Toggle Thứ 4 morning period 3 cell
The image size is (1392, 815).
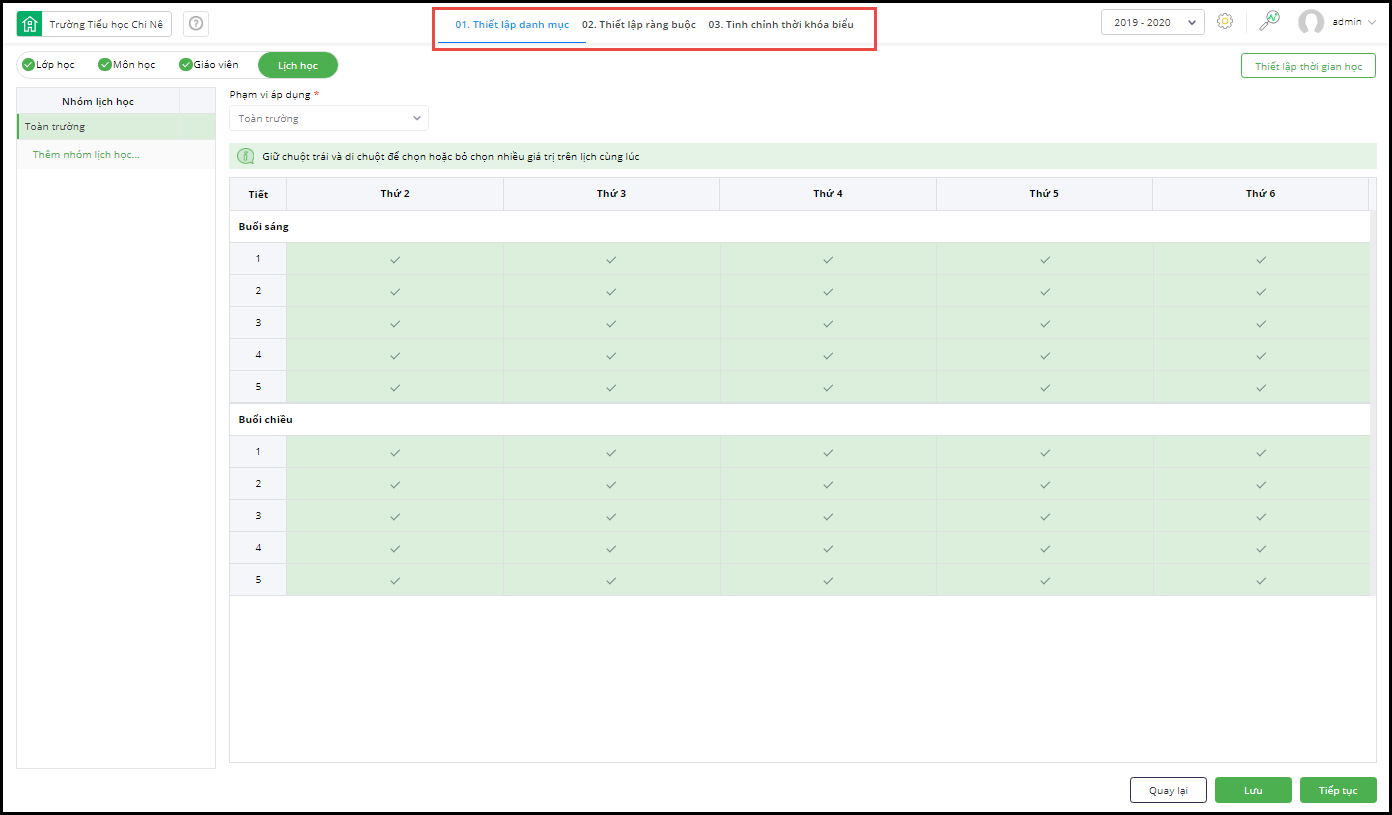828,323
